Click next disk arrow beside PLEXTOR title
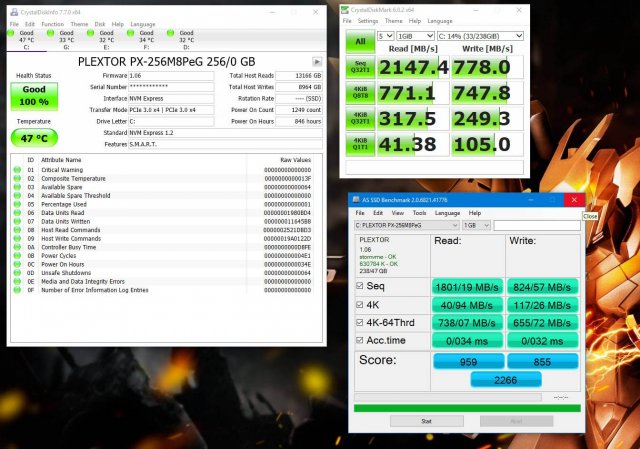This screenshot has width=640, height=449. (317, 61)
